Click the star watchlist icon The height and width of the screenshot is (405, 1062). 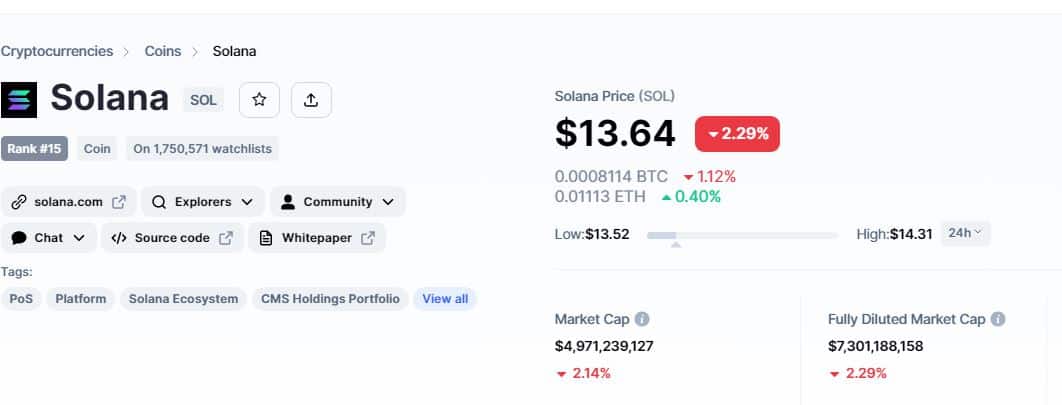(x=259, y=100)
